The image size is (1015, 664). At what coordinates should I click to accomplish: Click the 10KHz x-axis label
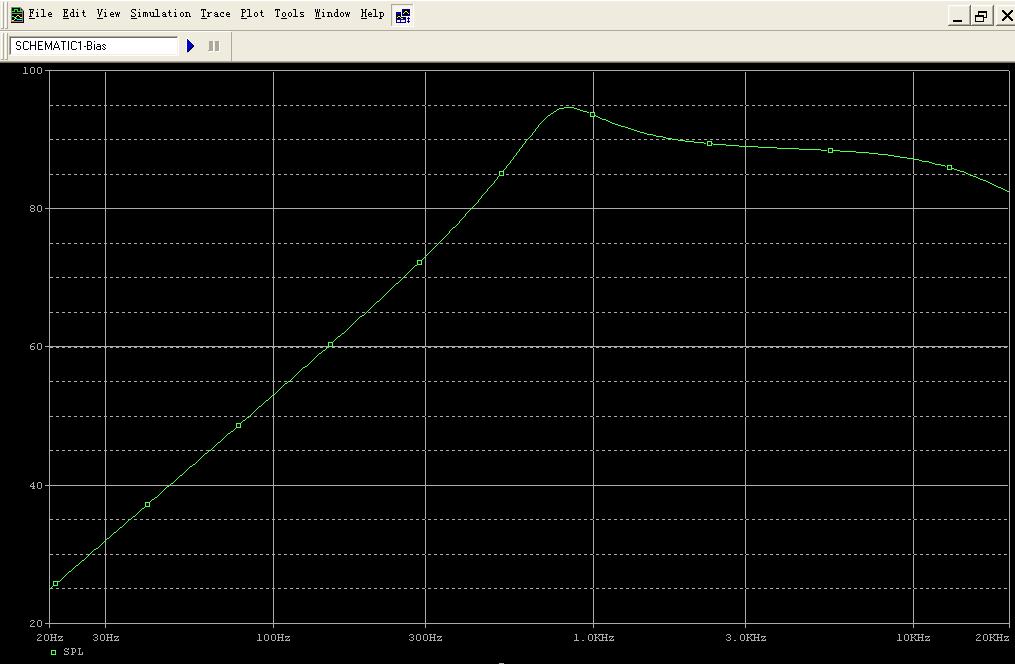pyautogui.click(x=913, y=637)
